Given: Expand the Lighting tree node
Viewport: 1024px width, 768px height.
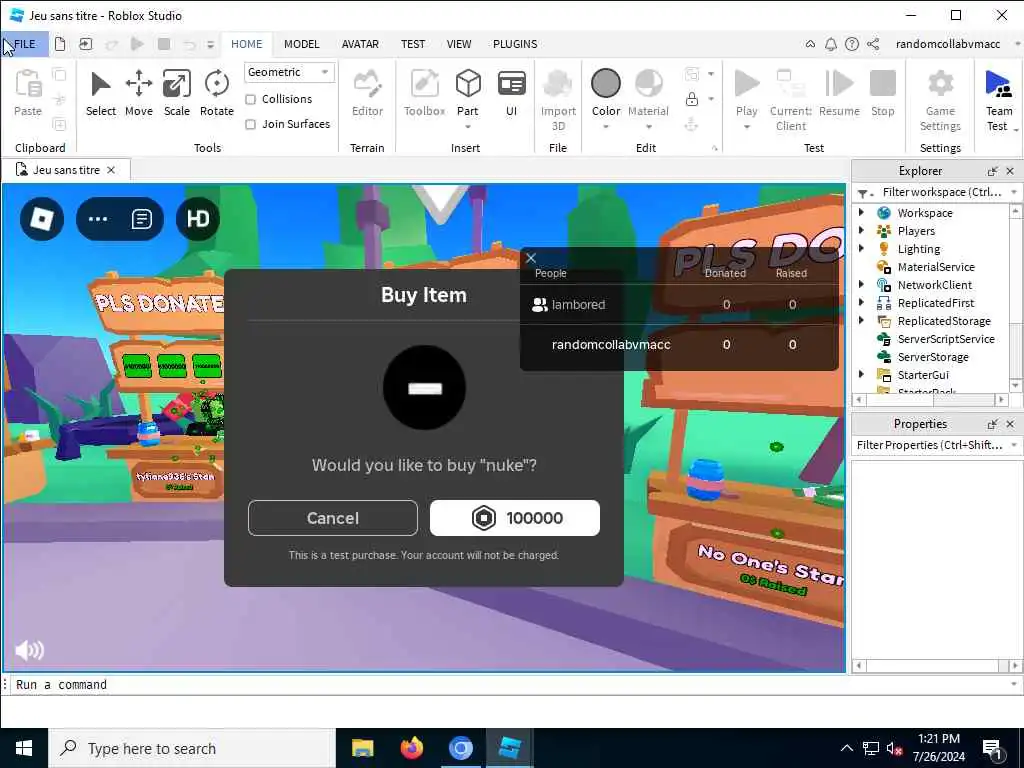Looking at the screenshot, I should [861, 248].
